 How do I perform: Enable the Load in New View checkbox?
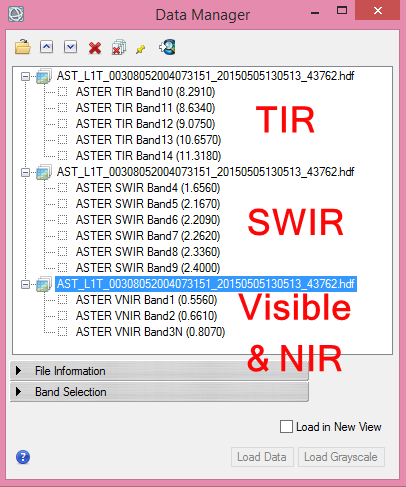point(286,427)
